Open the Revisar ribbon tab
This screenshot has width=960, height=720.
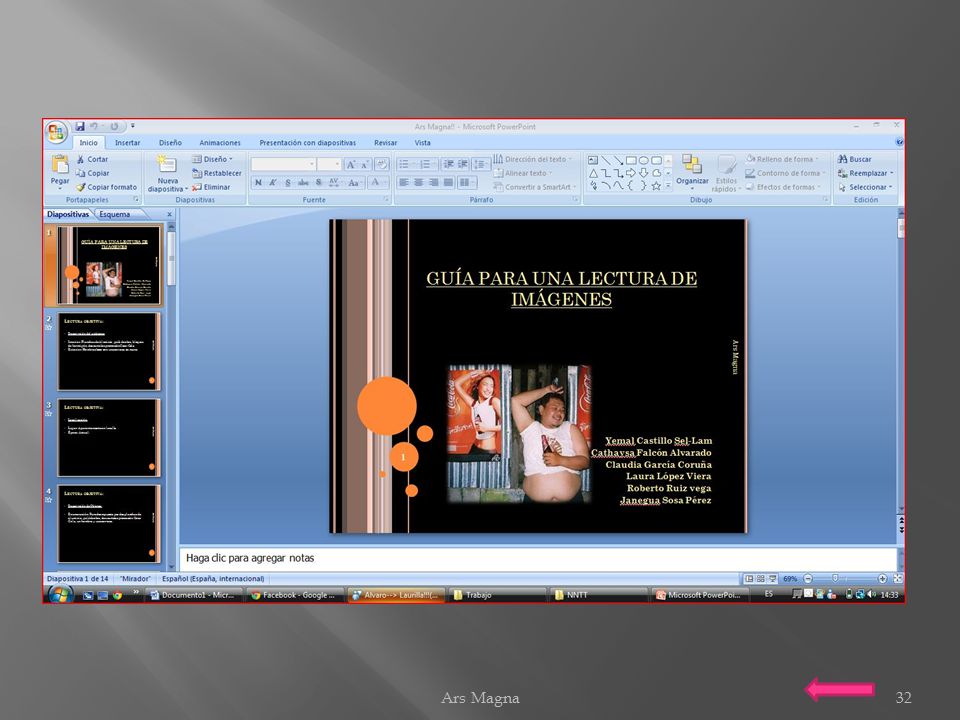pos(386,143)
